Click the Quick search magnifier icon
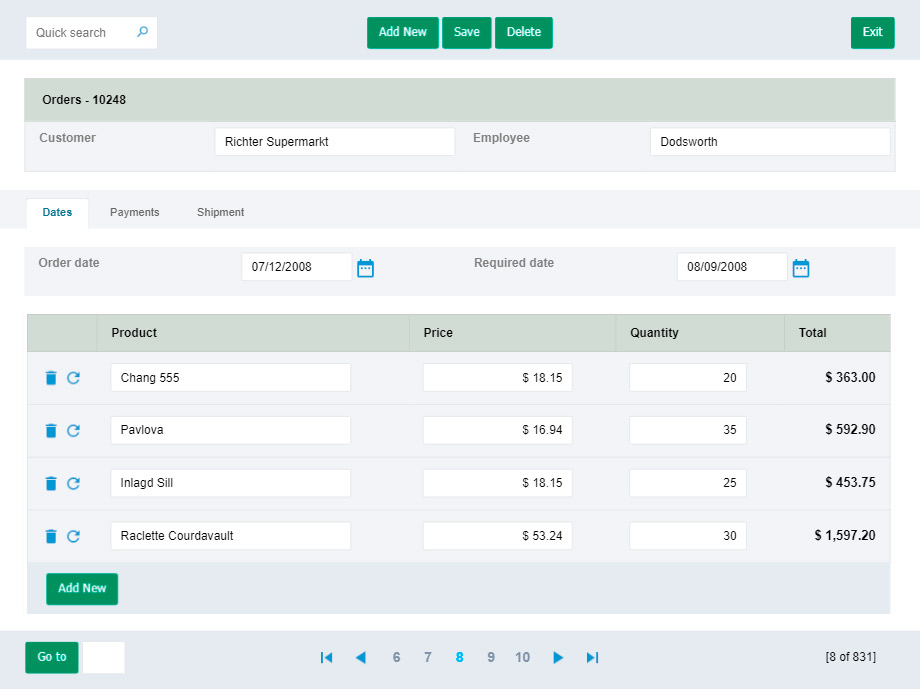Image resolution: width=920 pixels, height=689 pixels. [142, 32]
